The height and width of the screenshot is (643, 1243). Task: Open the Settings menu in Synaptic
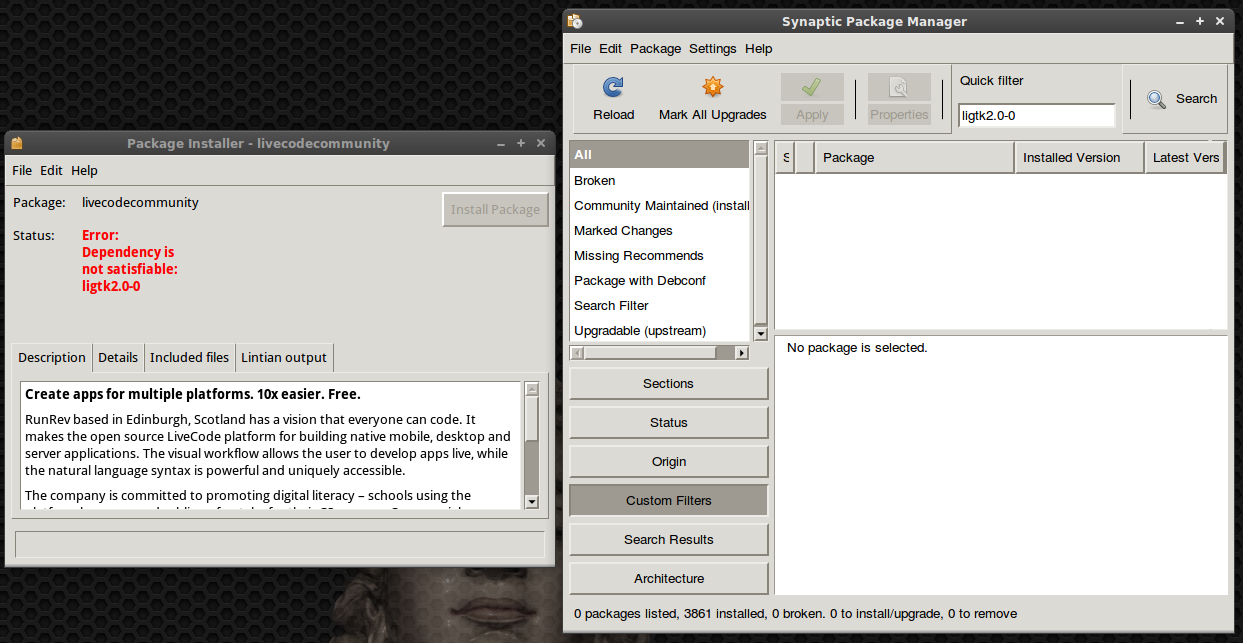(712, 48)
